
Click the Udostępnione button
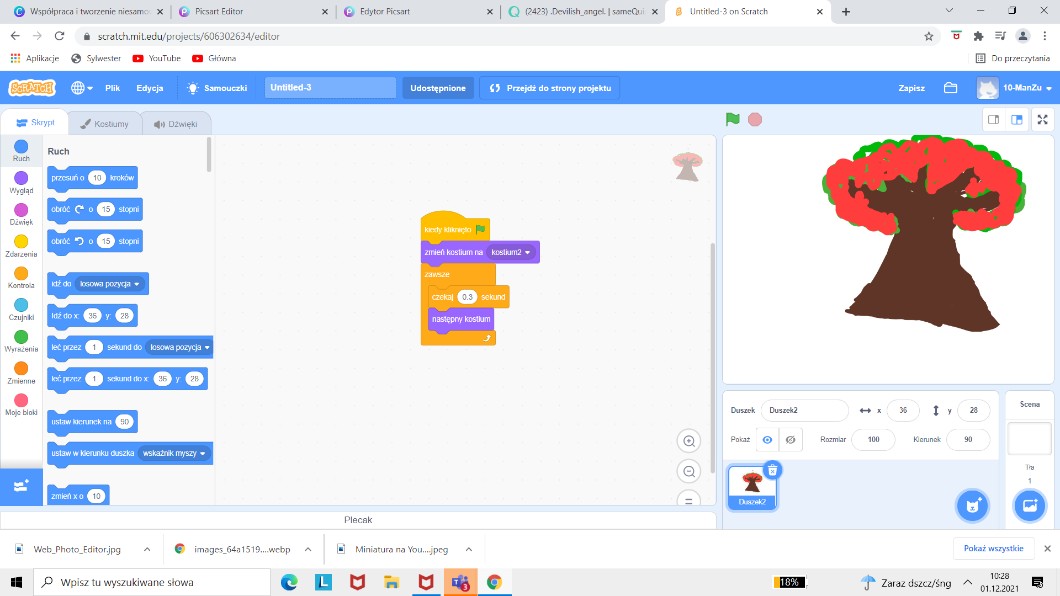[438, 88]
